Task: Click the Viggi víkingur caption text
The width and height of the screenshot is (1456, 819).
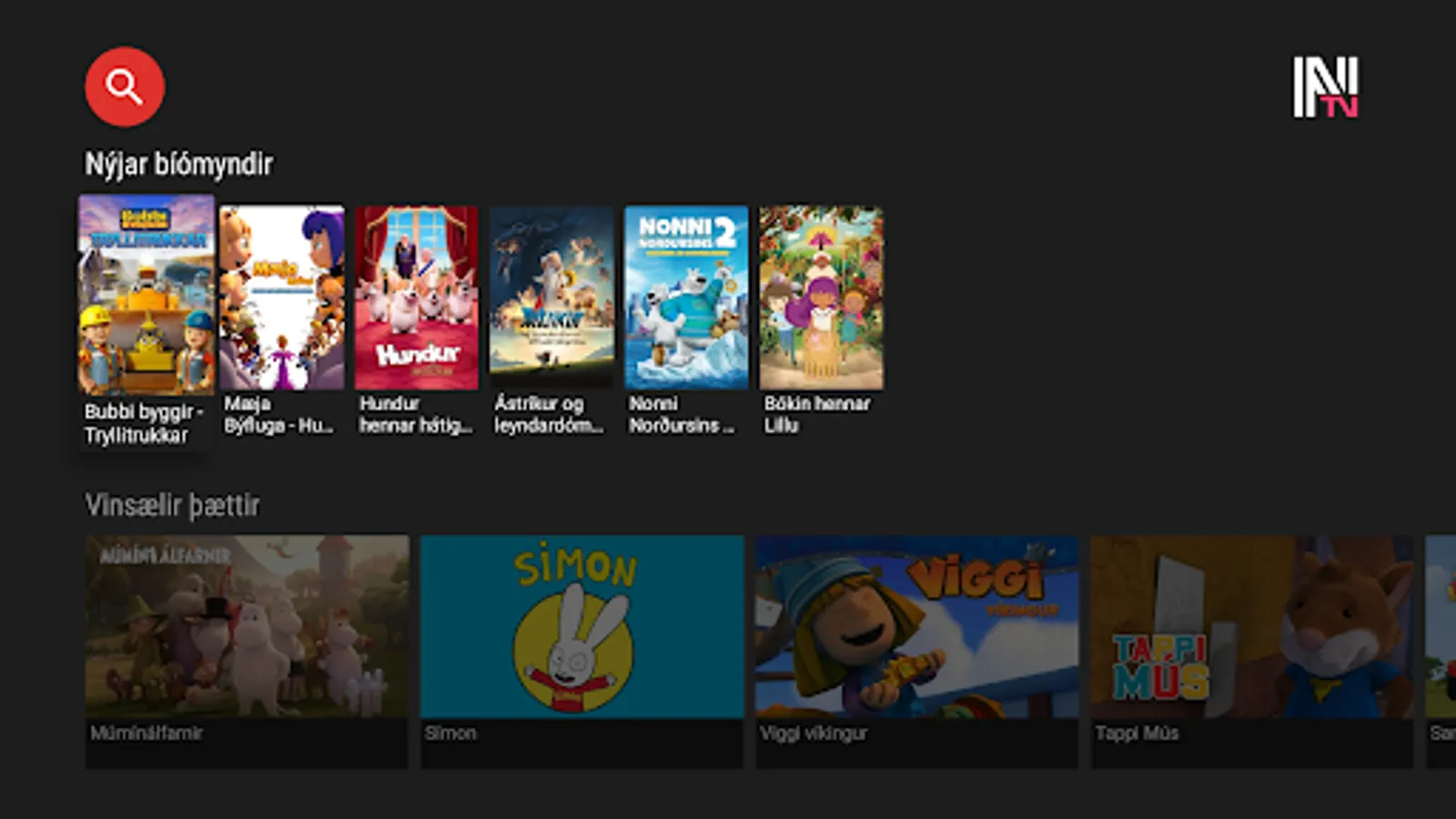Action: (x=814, y=733)
